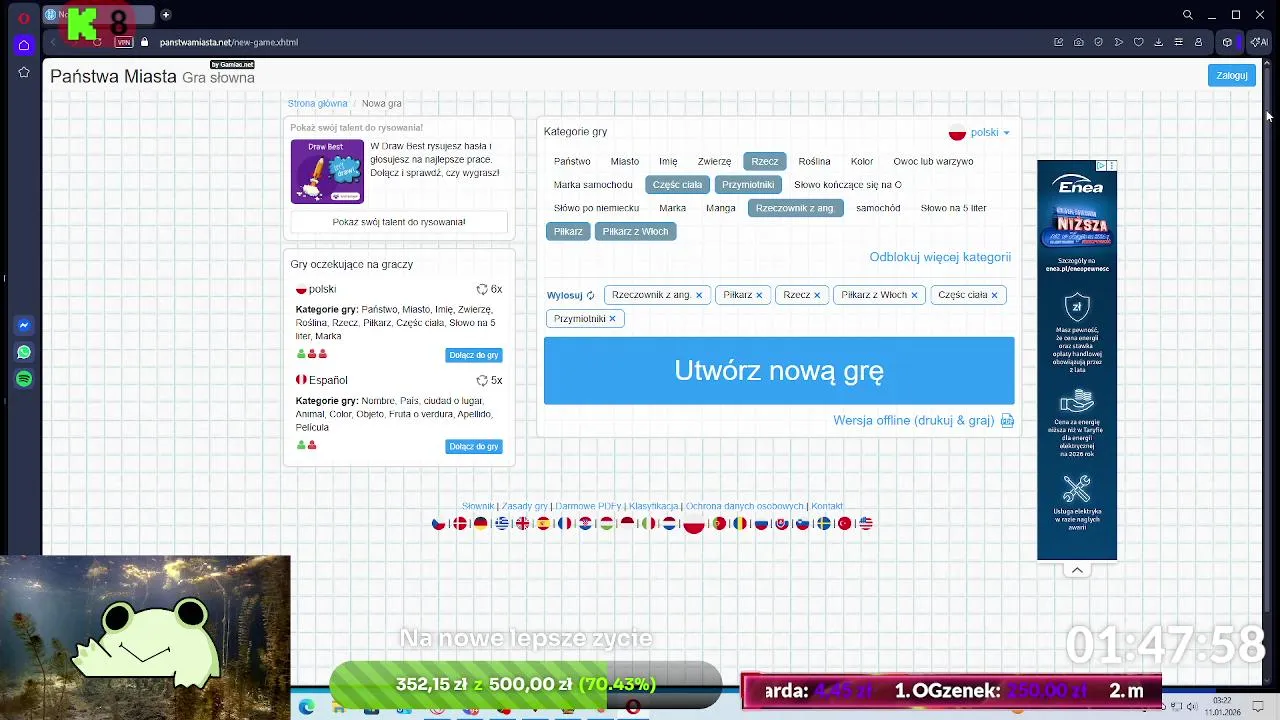Click the send/flow arrow icon in toolbar
The image size is (1280, 720).
(x=1118, y=42)
